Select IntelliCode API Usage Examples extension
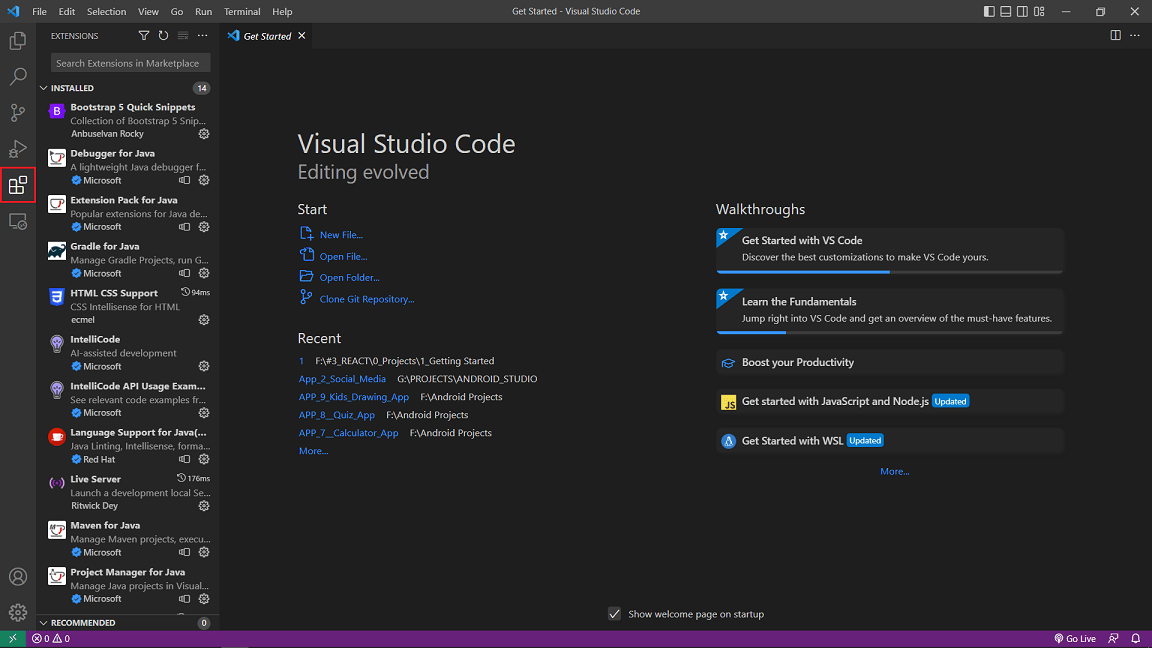The width and height of the screenshot is (1152, 648). [x=128, y=399]
